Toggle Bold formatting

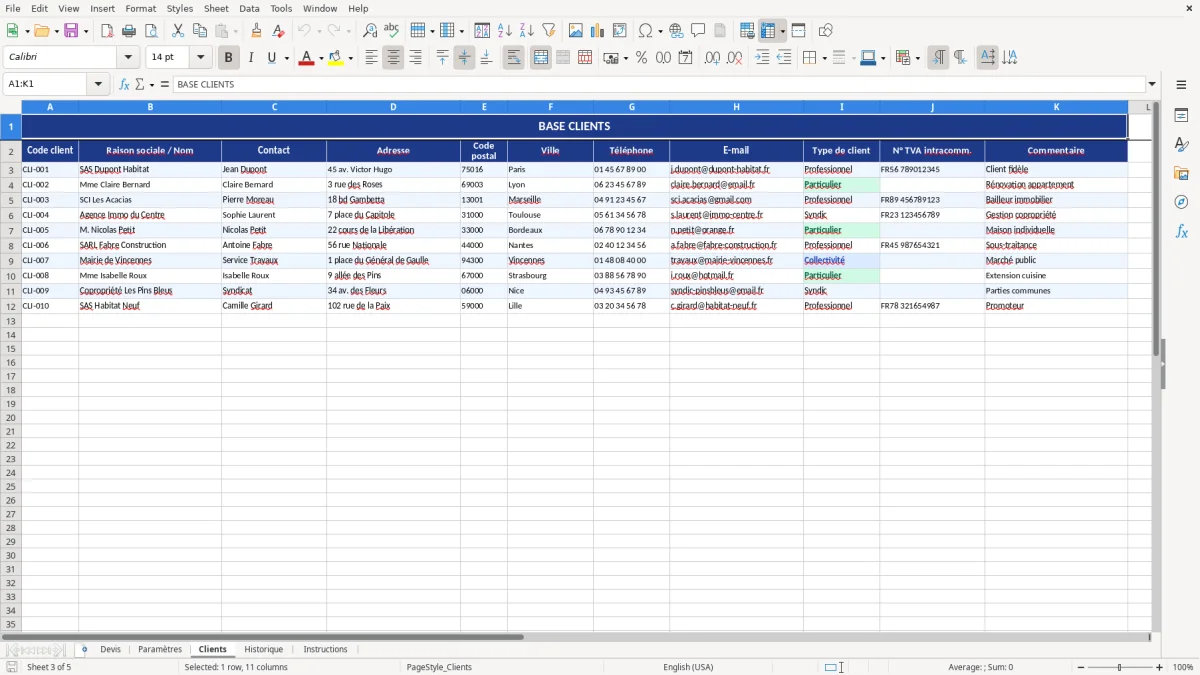[x=229, y=58]
